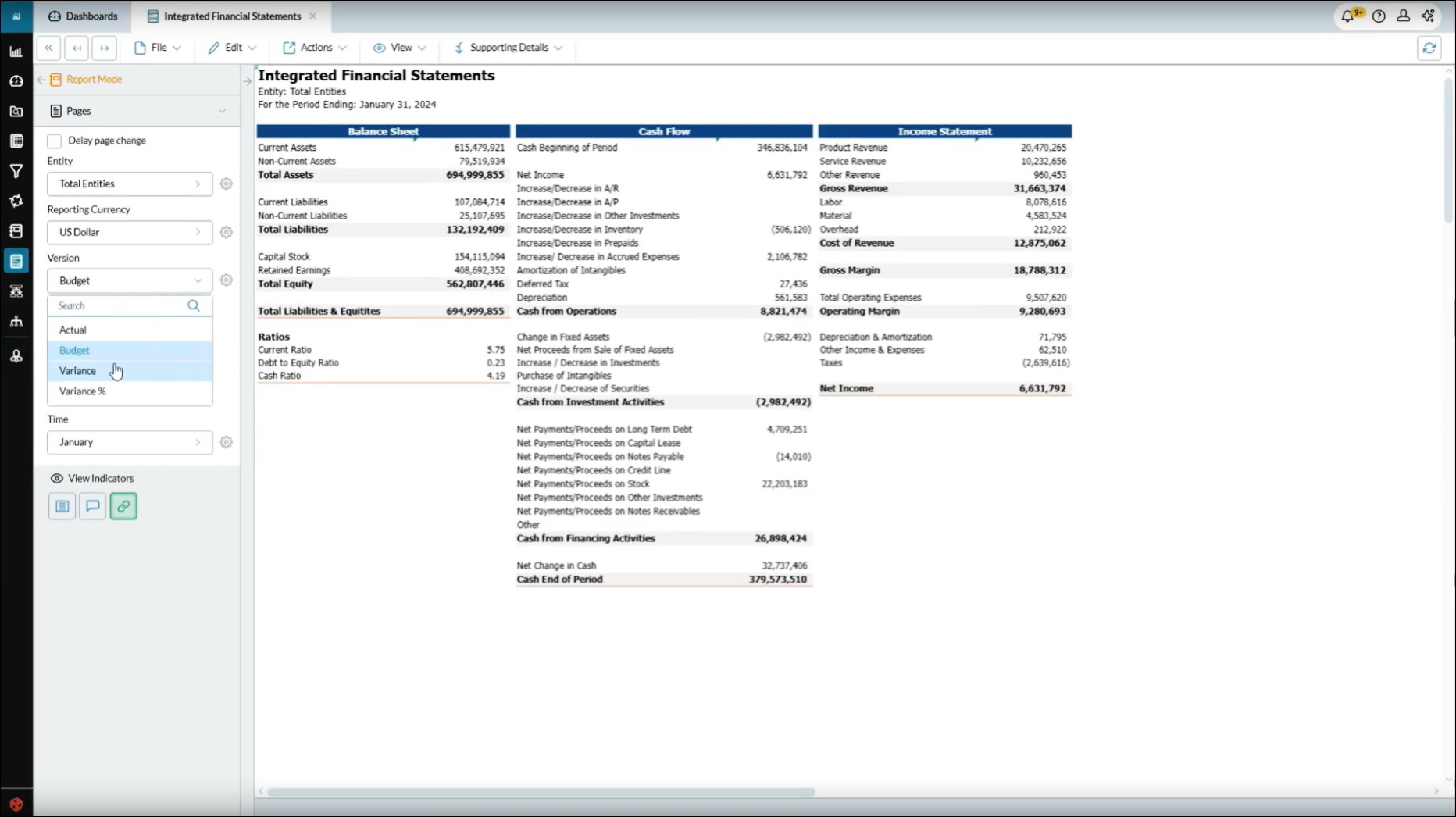The height and width of the screenshot is (817, 1456).
Task: Click the gear icon beside the Time selector
Action: pos(226,442)
